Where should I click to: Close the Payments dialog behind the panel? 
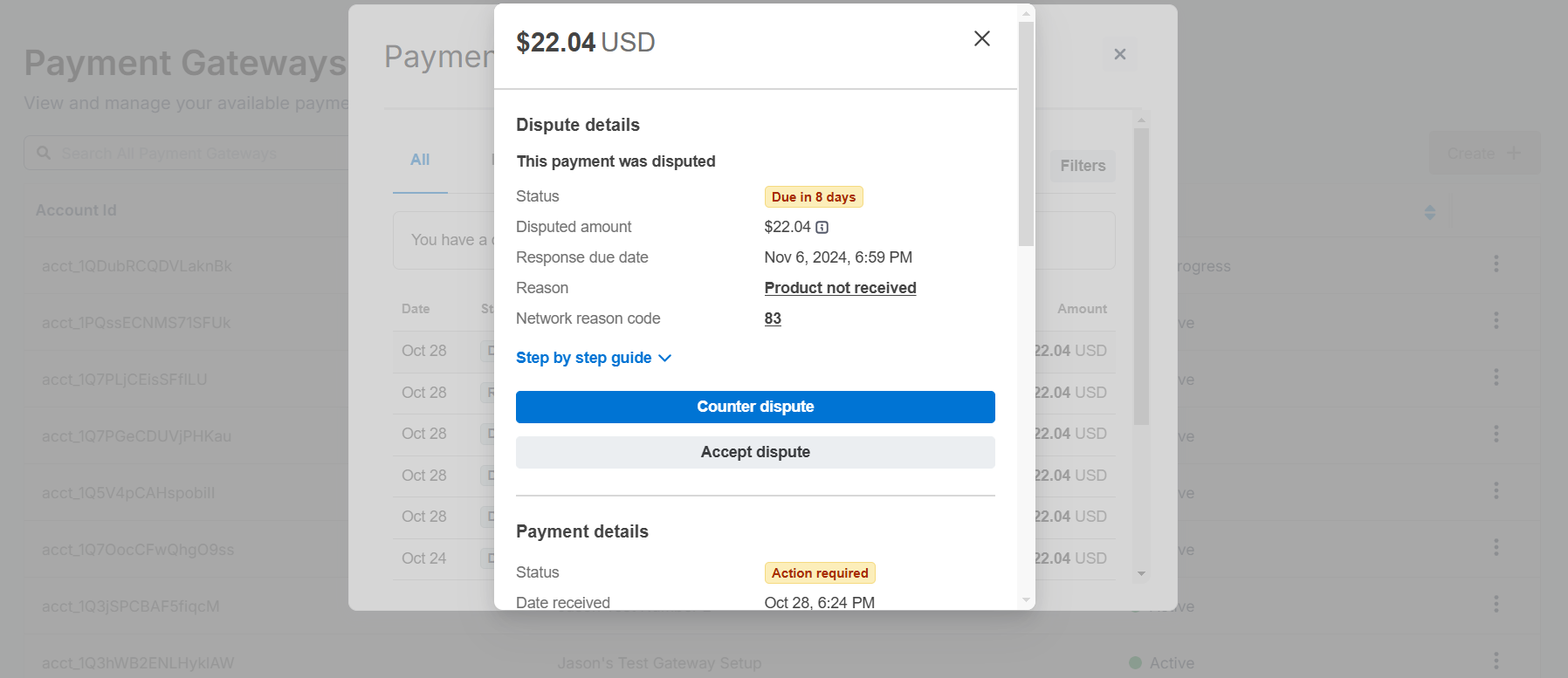pos(1119,54)
